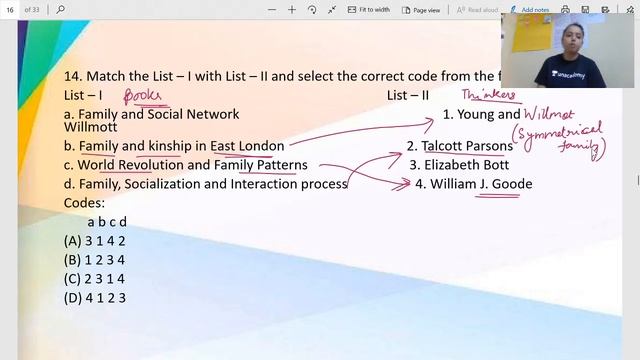This screenshot has width=640, height=360.
Task: Pin the toolbar with the pin icon
Action: click(x=630, y=9)
